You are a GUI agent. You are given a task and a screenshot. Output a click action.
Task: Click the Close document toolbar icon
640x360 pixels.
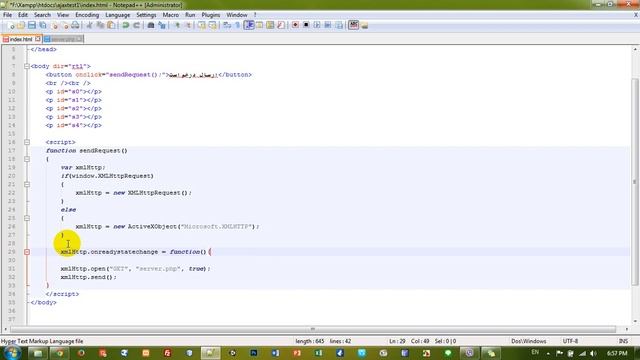tap(54, 25)
